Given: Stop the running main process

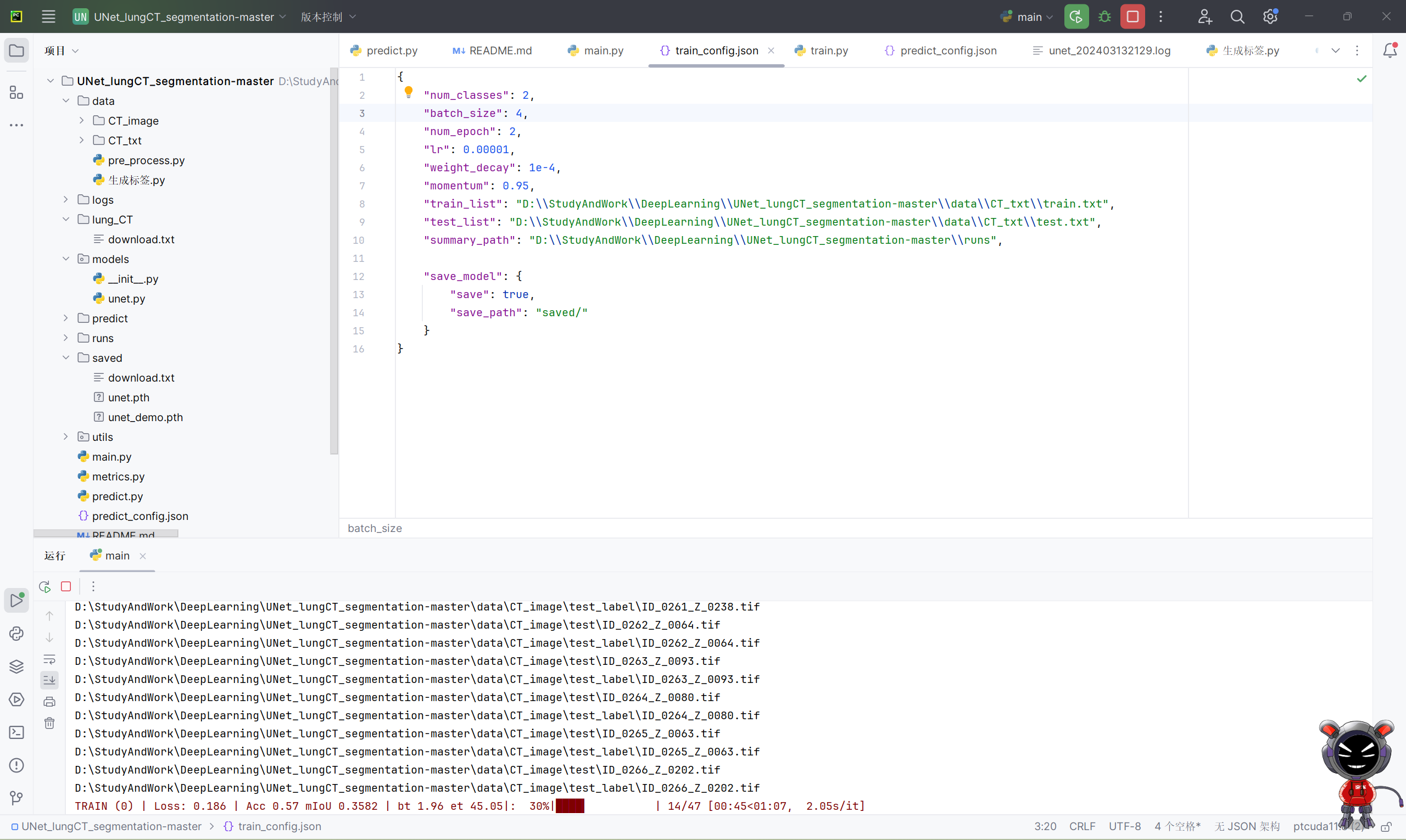Looking at the screenshot, I should pyautogui.click(x=1132, y=16).
